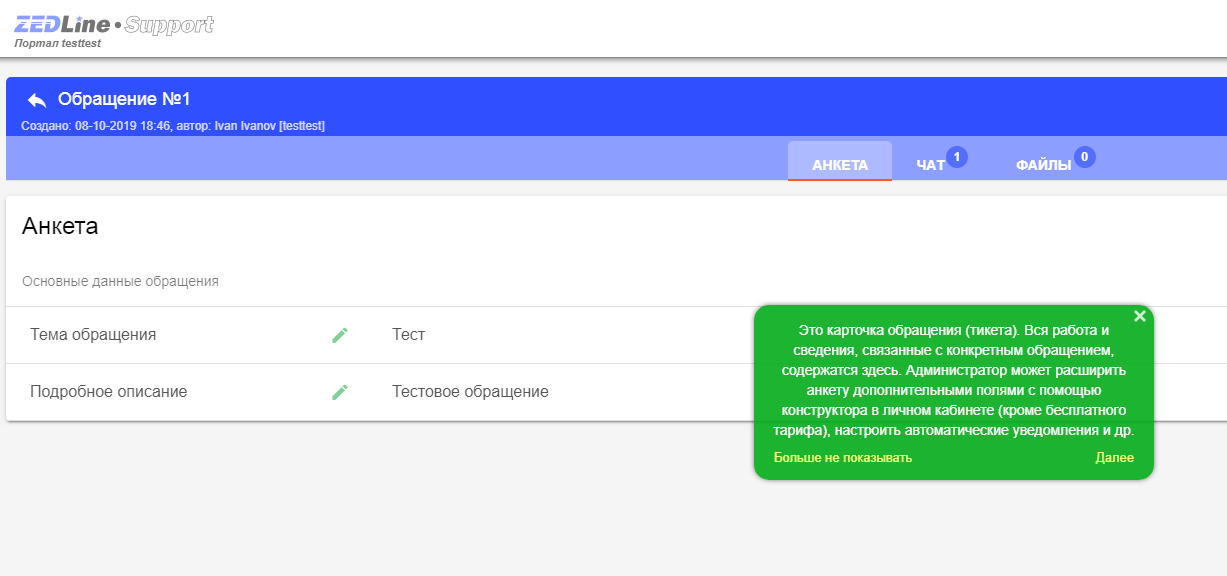Click the Анкета page heading
Image resolution: width=1227 pixels, height=576 pixels.
(x=60, y=226)
